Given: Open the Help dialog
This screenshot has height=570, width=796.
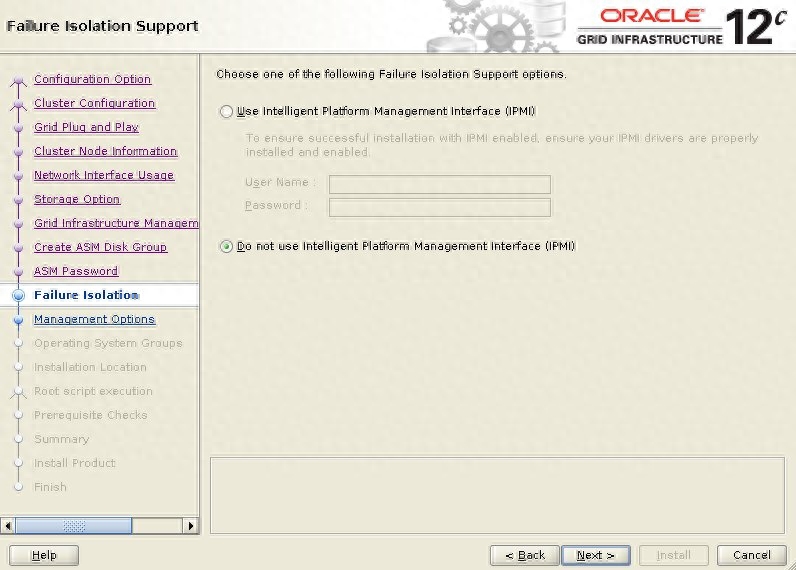Looking at the screenshot, I should 44,555.
